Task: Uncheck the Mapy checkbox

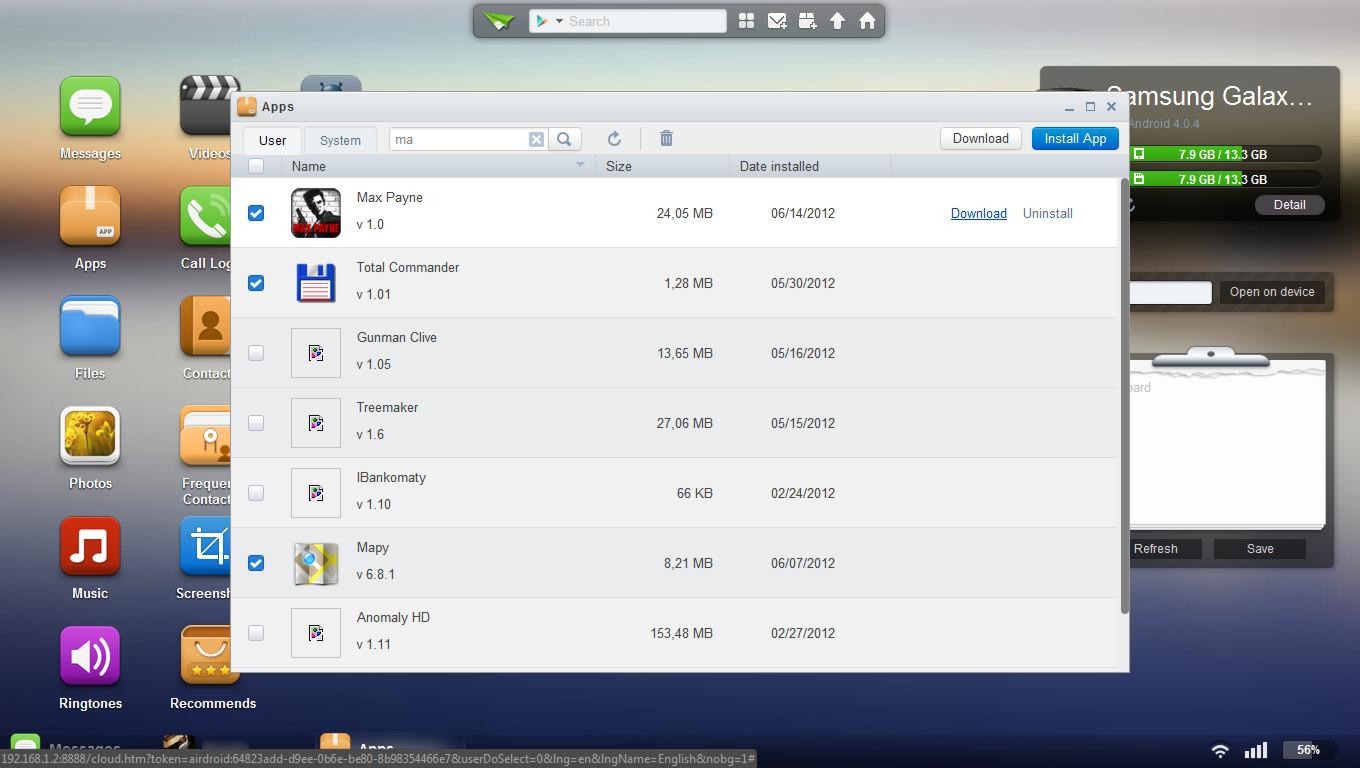Action: pyautogui.click(x=256, y=563)
